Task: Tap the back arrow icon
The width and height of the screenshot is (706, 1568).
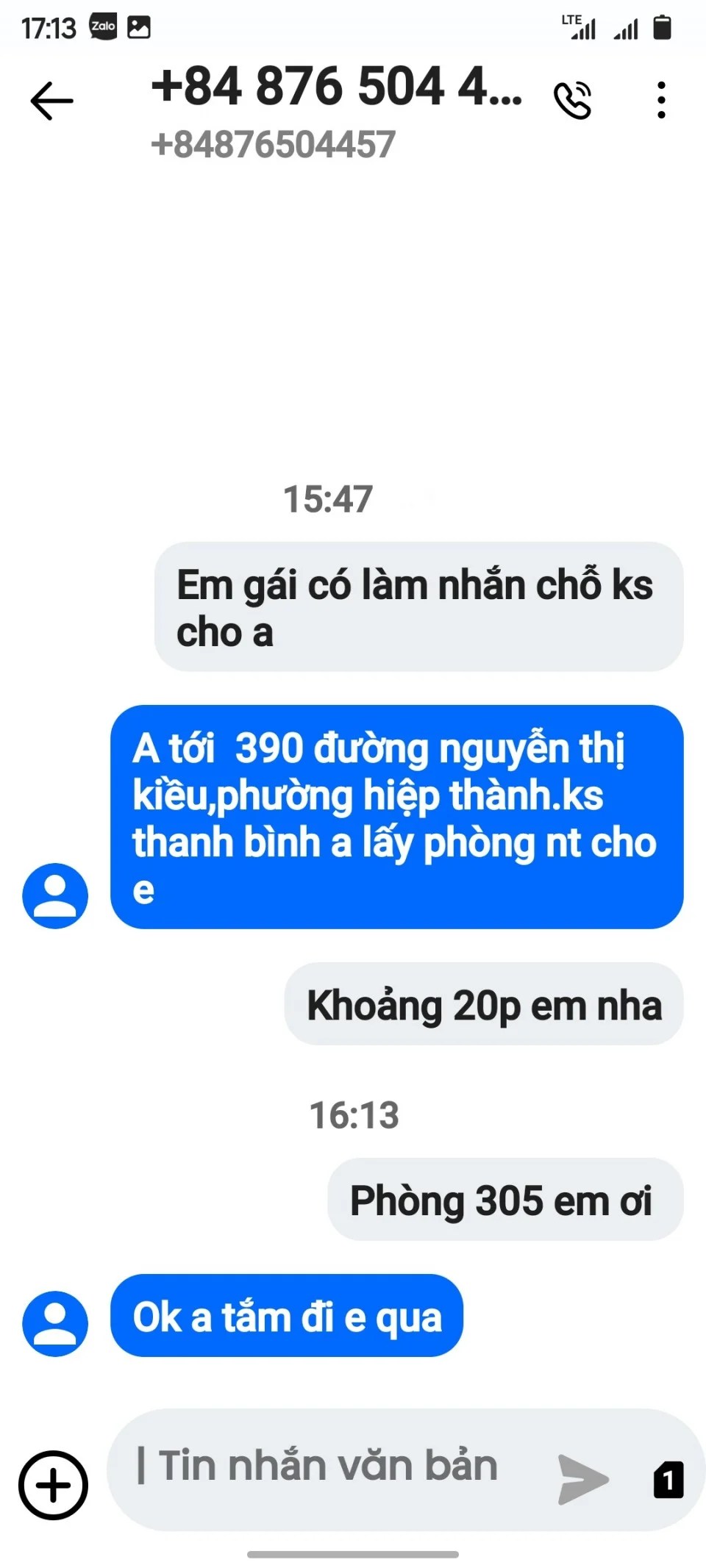Action: click(x=52, y=101)
